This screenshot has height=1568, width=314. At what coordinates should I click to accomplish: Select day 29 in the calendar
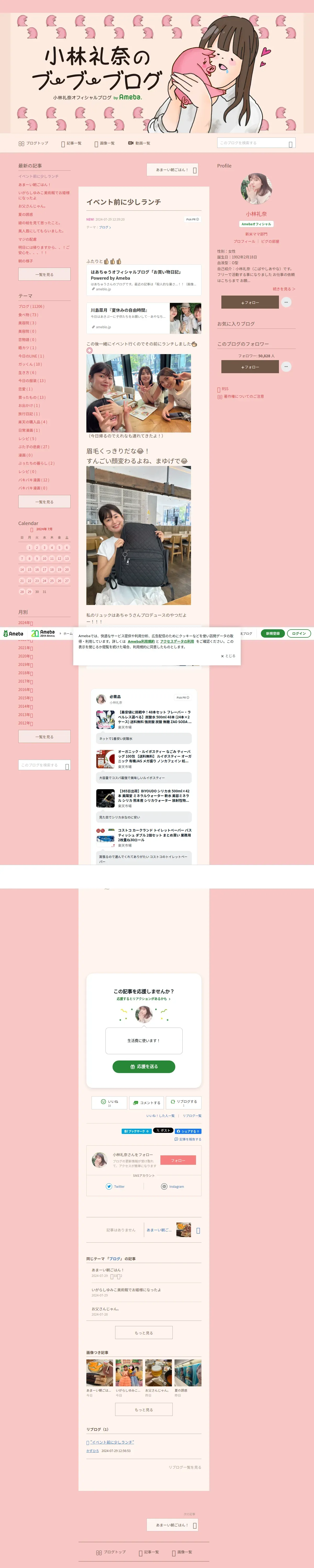click(29, 591)
